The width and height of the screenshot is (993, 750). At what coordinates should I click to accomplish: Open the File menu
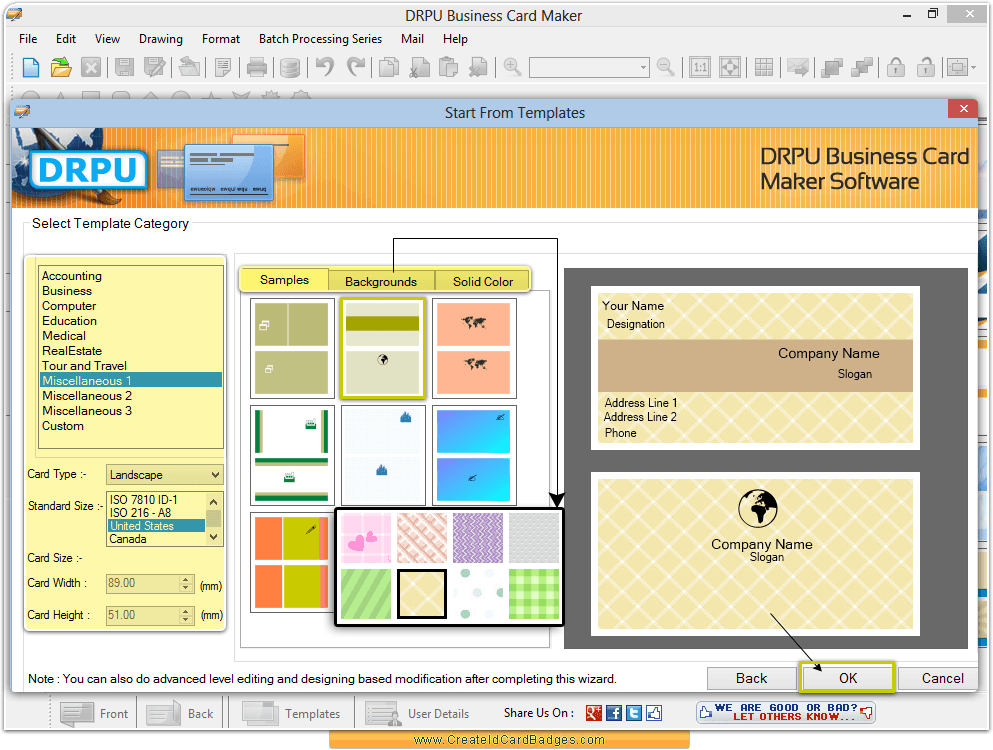point(28,39)
